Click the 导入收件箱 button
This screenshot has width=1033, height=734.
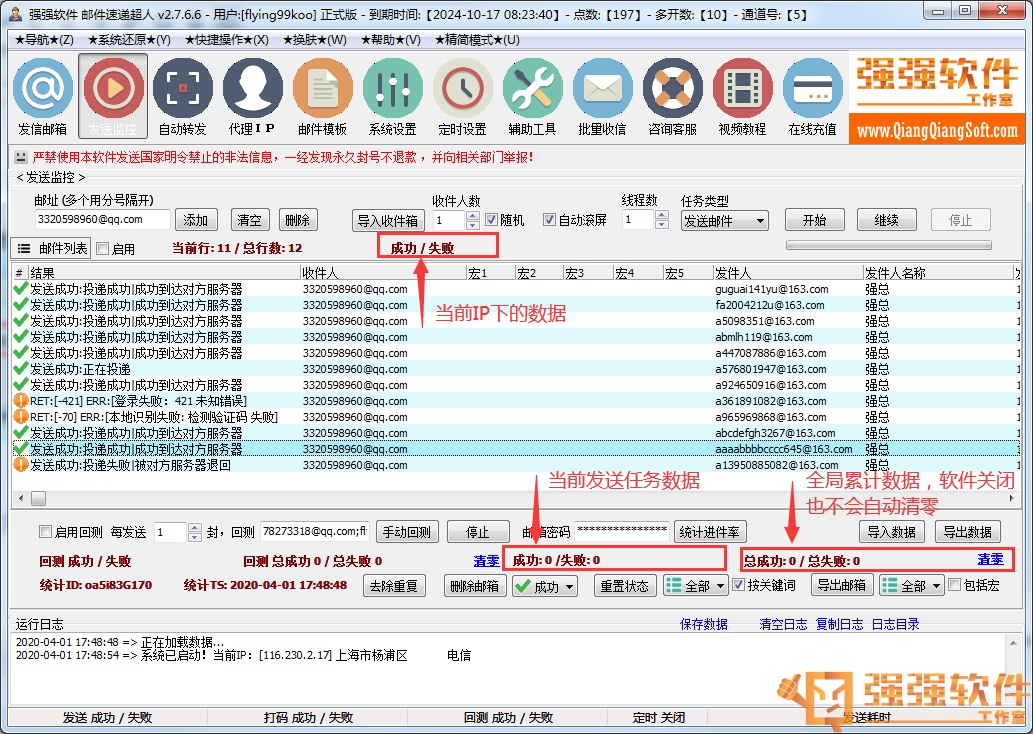388,221
